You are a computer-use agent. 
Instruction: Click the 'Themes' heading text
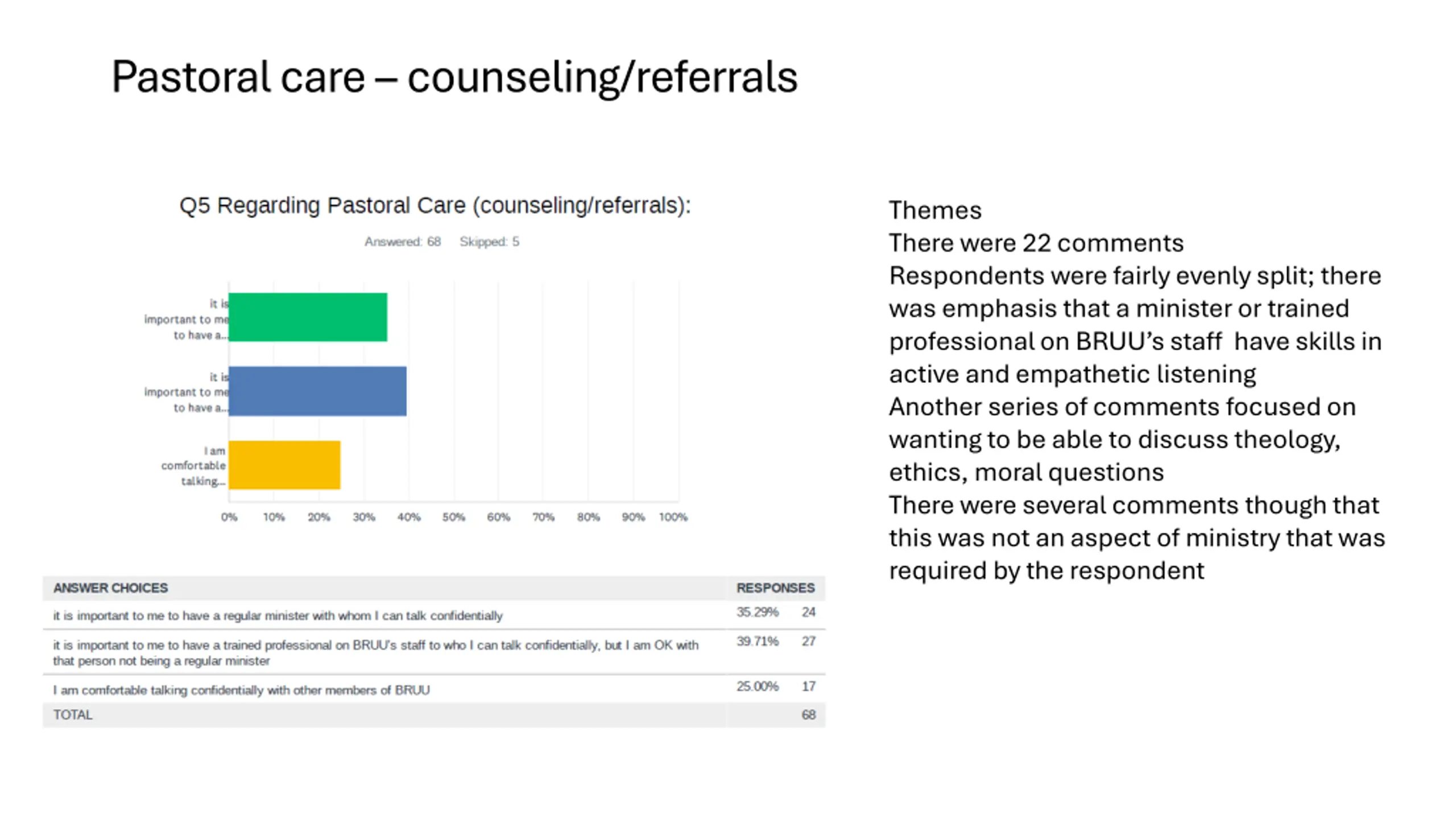pos(935,210)
